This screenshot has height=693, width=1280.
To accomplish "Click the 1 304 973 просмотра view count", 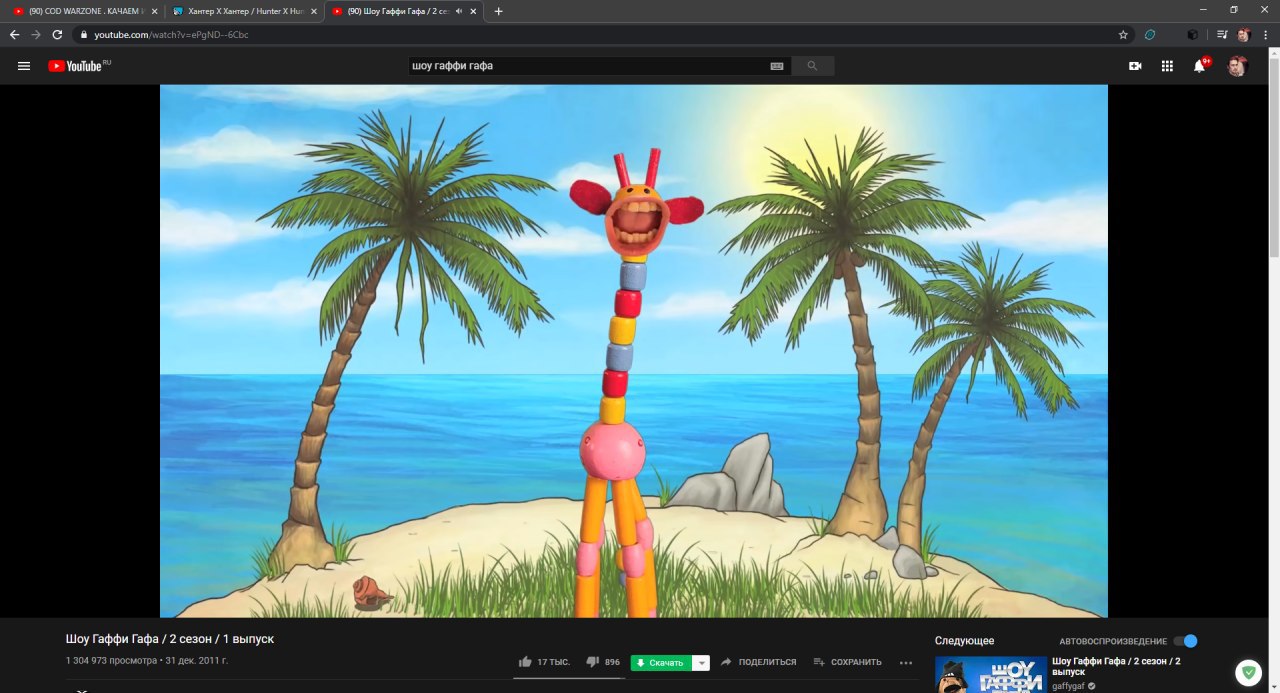I will [x=111, y=661].
